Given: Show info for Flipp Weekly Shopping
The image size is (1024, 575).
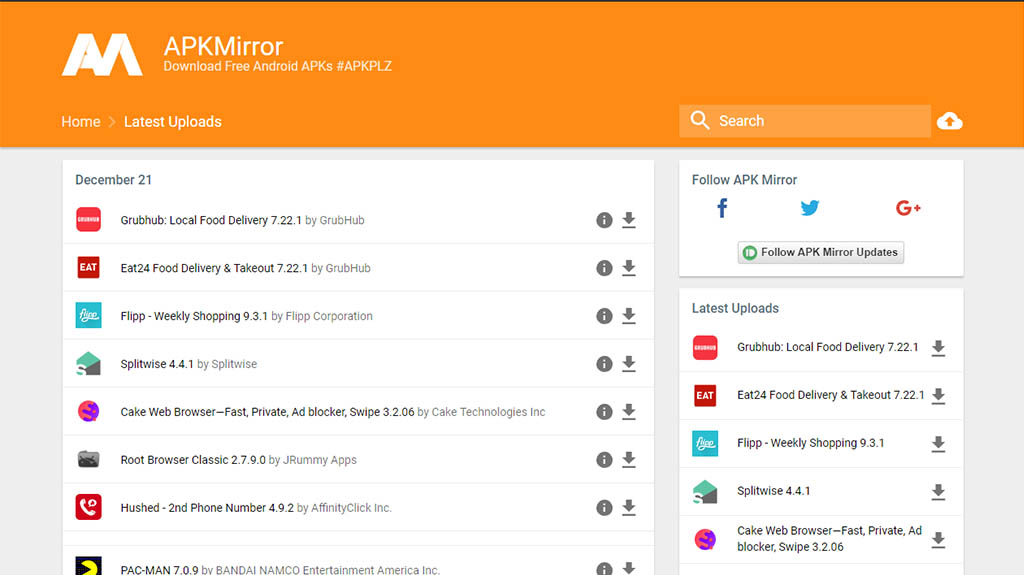Looking at the screenshot, I should pos(604,316).
